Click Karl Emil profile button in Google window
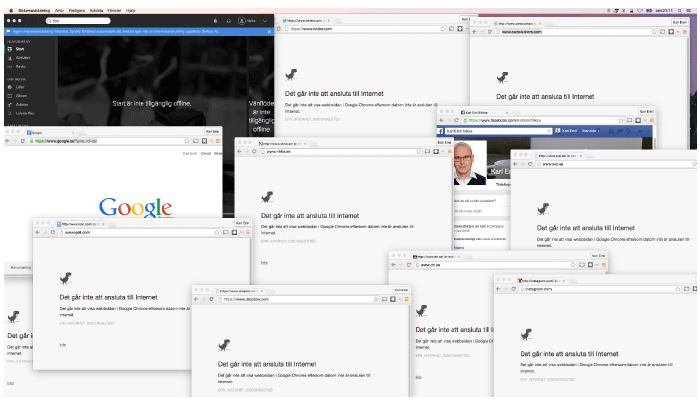The width and height of the screenshot is (700, 406). pyautogui.click(x=210, y=132)
